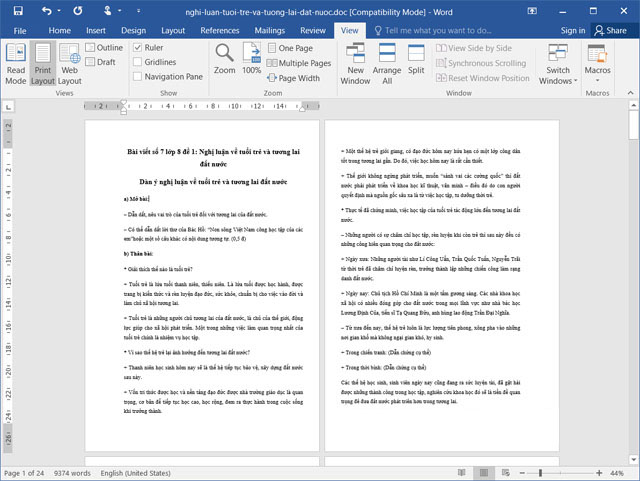This screenshot has width=640, height=481.
Task: Toggle Touch/Mouse mode icon
Action: [107, 11]
